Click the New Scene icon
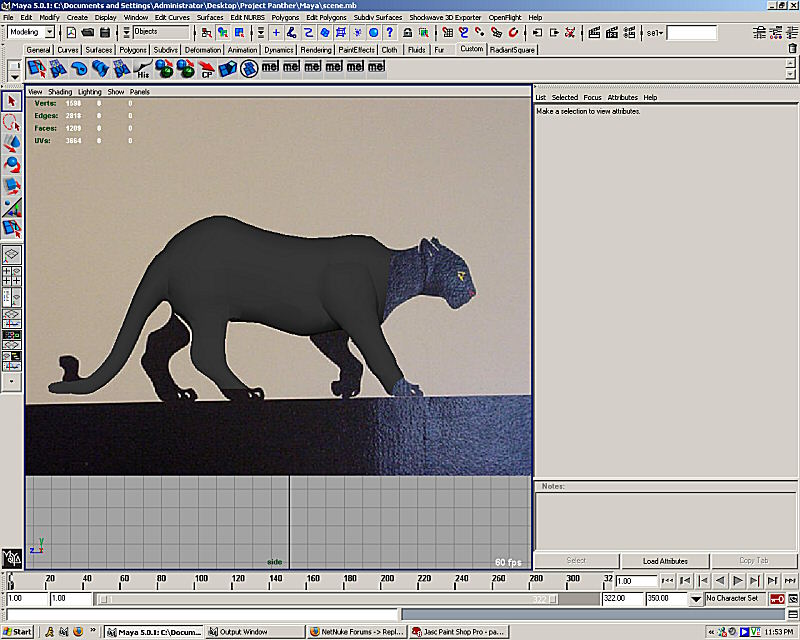 point(71,33)
